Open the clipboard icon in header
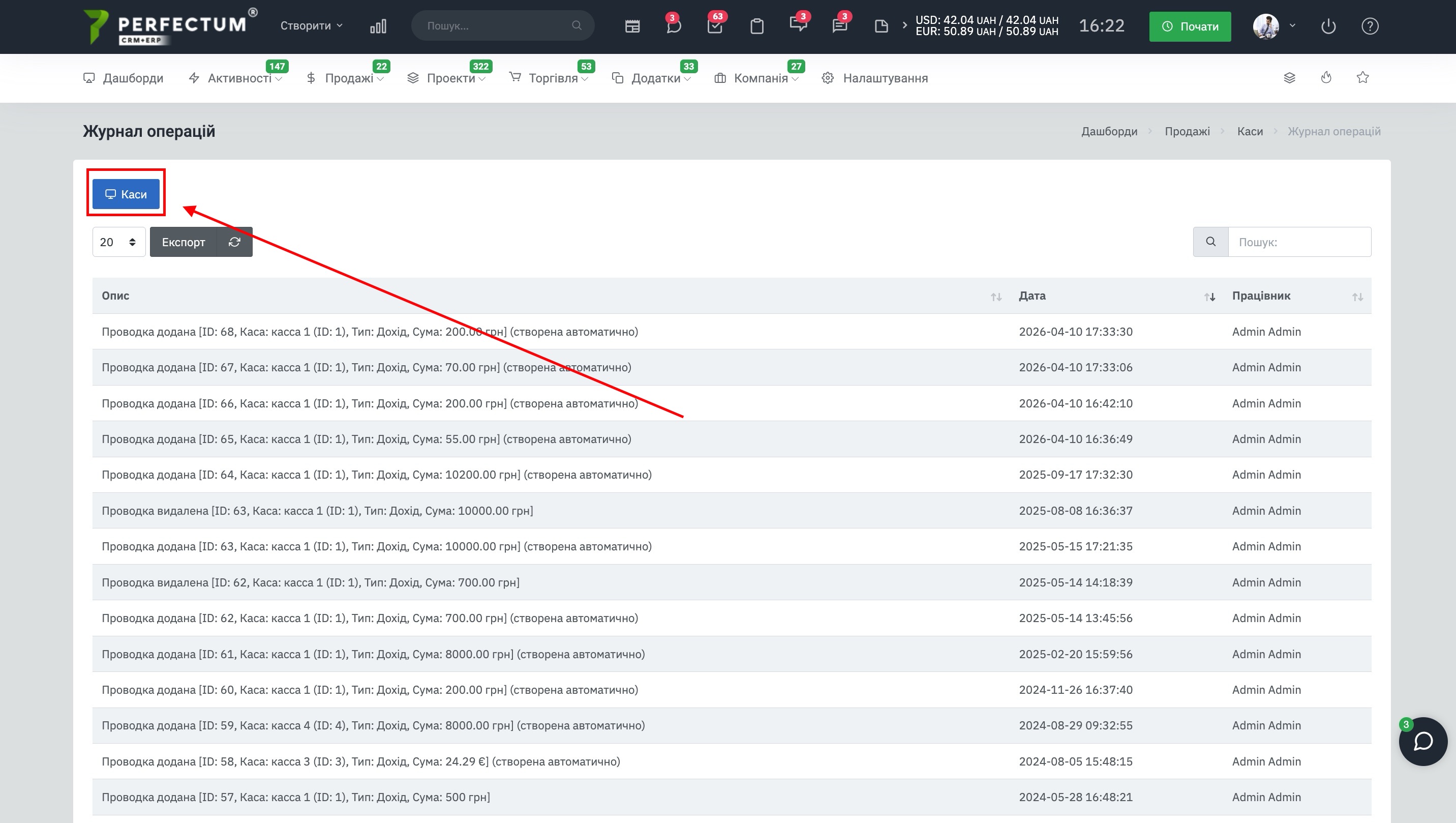 (757, 26)
